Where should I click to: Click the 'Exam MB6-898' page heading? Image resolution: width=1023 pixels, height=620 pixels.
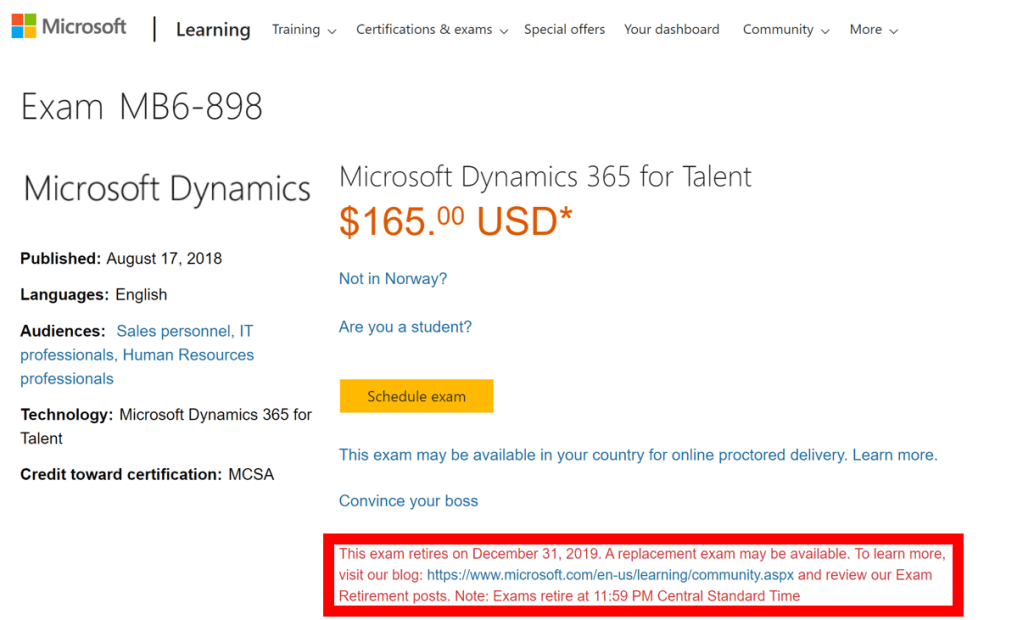coord(142,107)
